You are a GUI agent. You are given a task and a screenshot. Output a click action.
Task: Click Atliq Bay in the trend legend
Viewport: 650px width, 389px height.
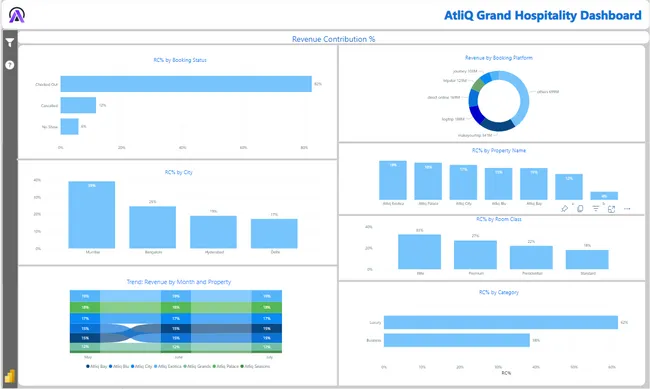97,366
